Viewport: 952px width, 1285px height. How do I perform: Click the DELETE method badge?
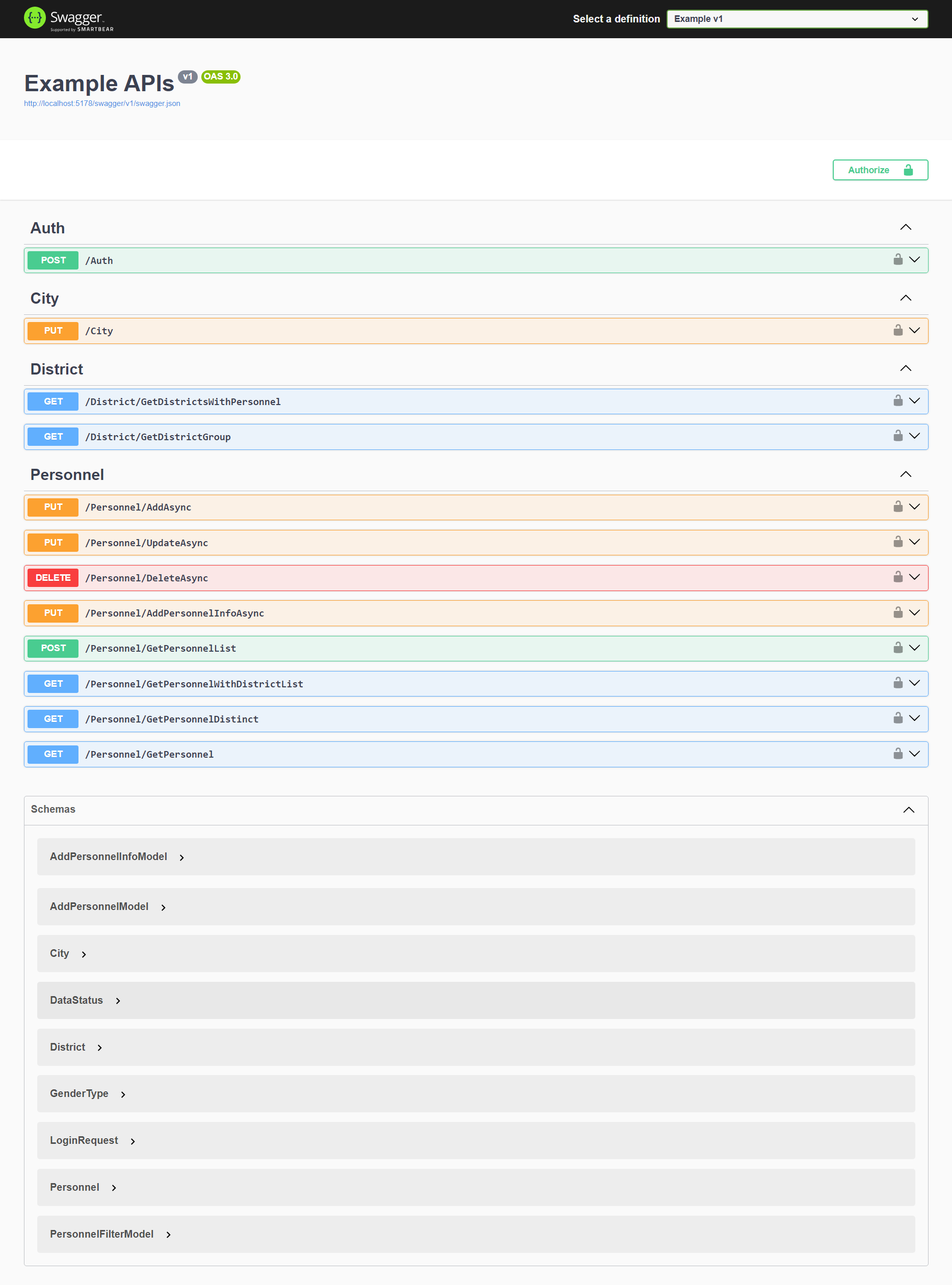coord(53,578)
